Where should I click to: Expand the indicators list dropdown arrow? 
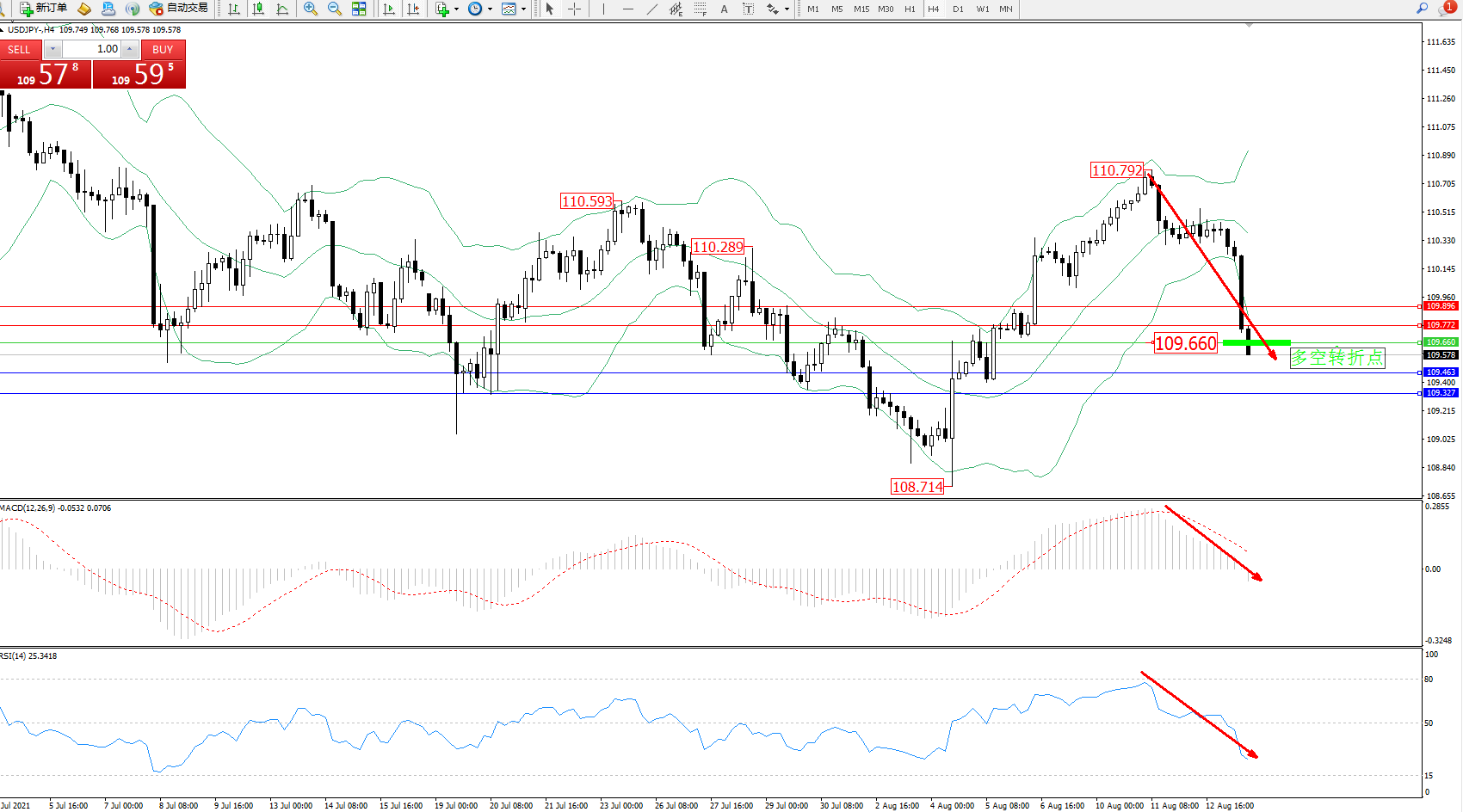pyautogui.click(x=456, y=9)
